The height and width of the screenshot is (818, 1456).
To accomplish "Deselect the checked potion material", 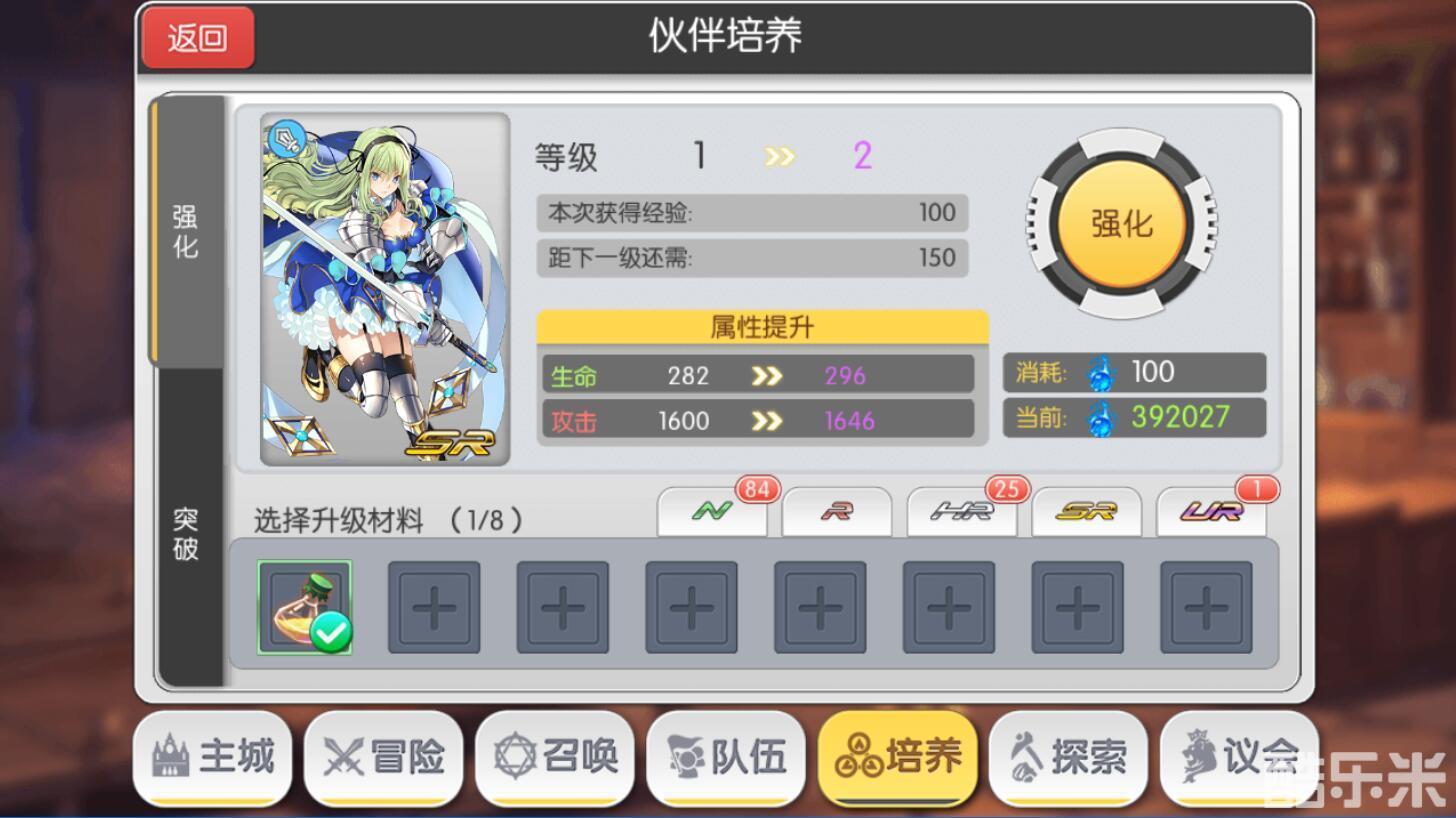I will pos(305,607).
